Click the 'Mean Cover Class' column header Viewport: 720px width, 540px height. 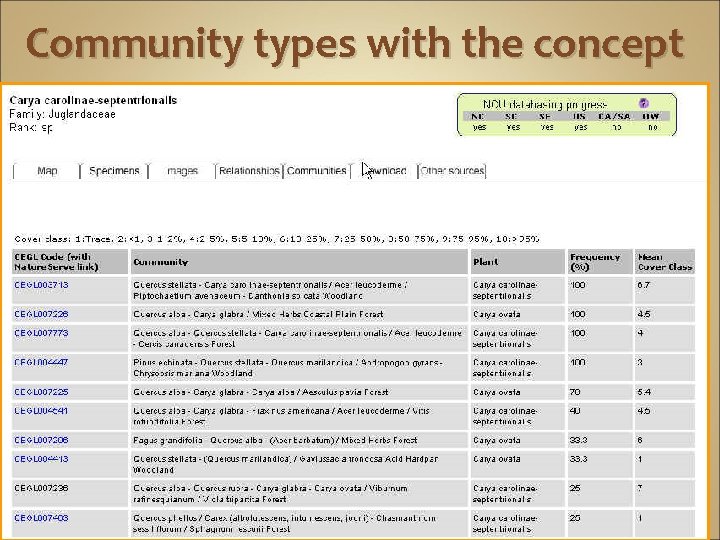pyautogui.click(x=664, y=262)
